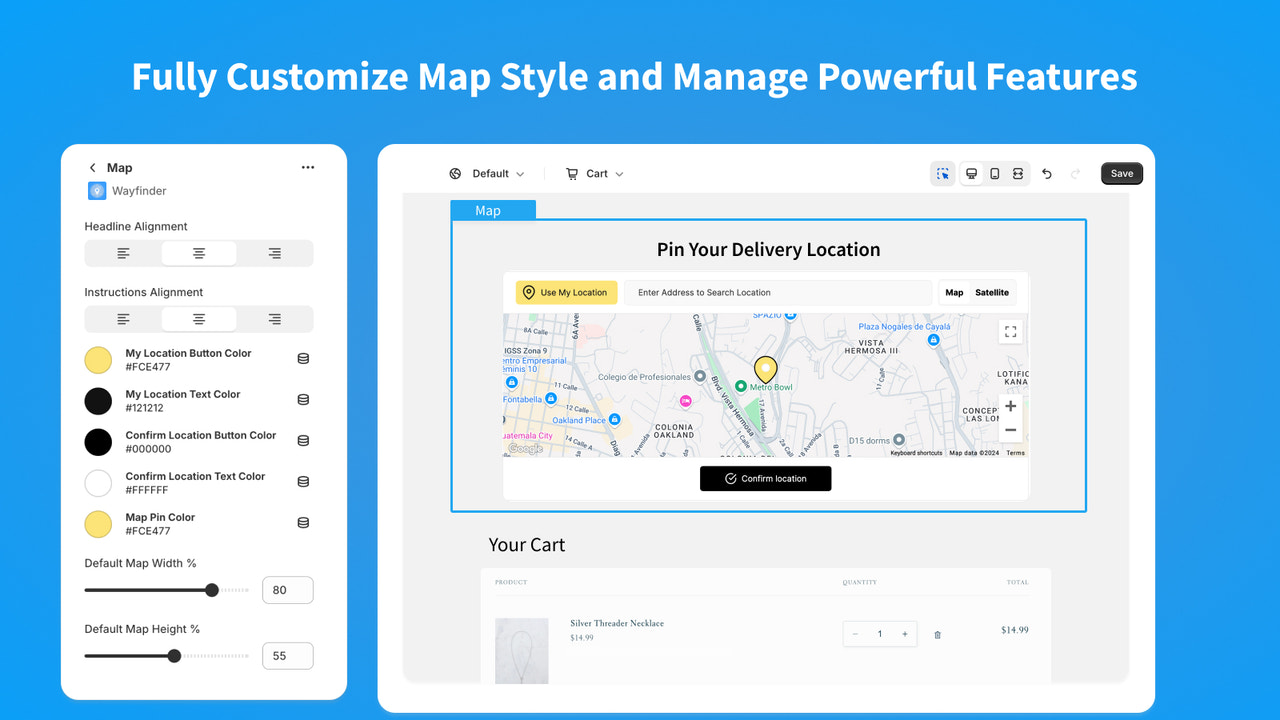
Task: Click the undo arrow icon
Action: click(1046, 173)
